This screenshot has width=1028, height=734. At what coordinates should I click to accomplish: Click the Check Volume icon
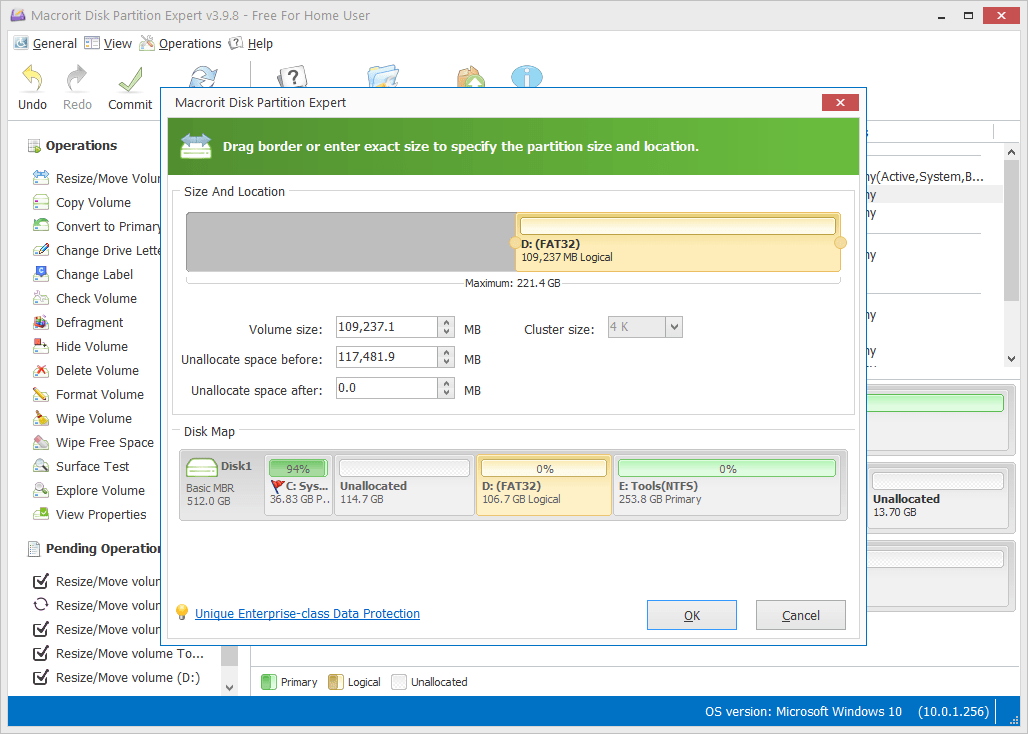(x=41, y=298)
